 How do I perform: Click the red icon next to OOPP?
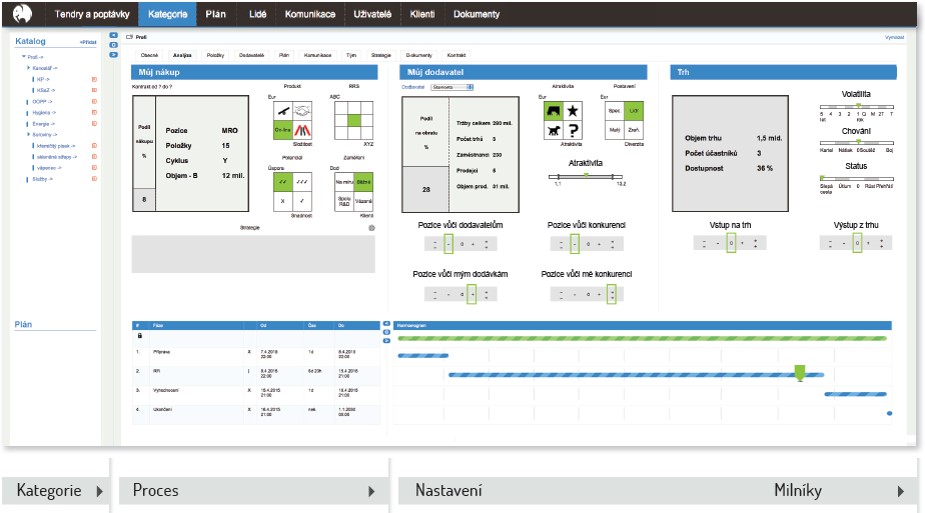pyautogui.click(x=94, y=101)
